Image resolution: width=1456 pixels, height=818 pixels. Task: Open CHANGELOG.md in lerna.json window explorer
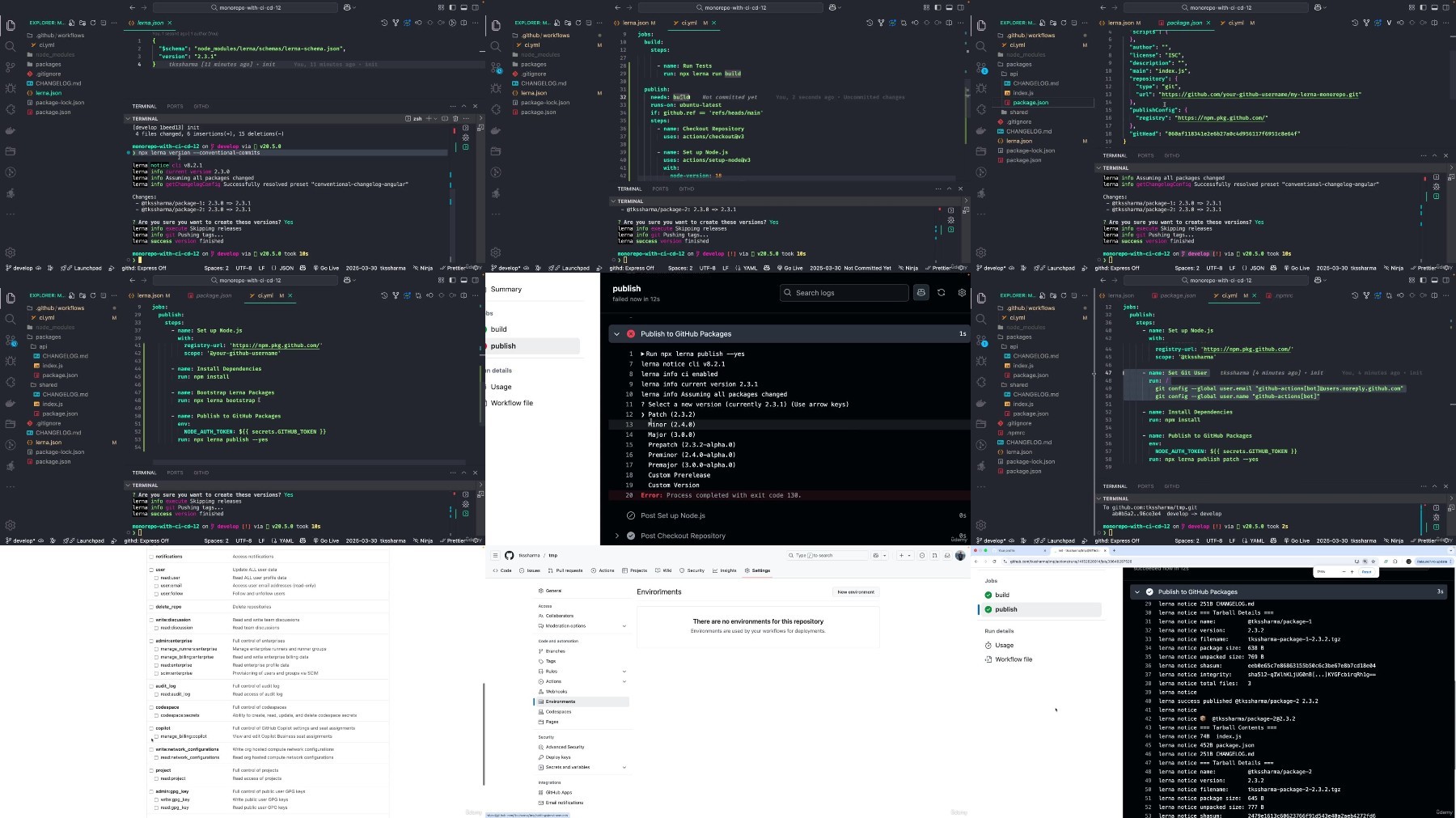(x=53, y=83)
